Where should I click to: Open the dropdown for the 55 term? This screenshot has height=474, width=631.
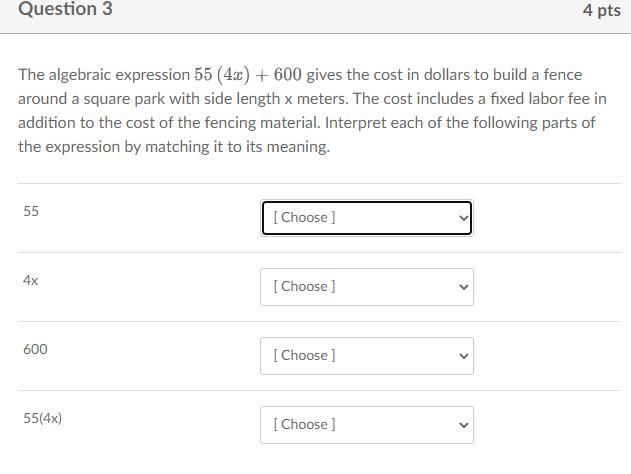[366, 217]
